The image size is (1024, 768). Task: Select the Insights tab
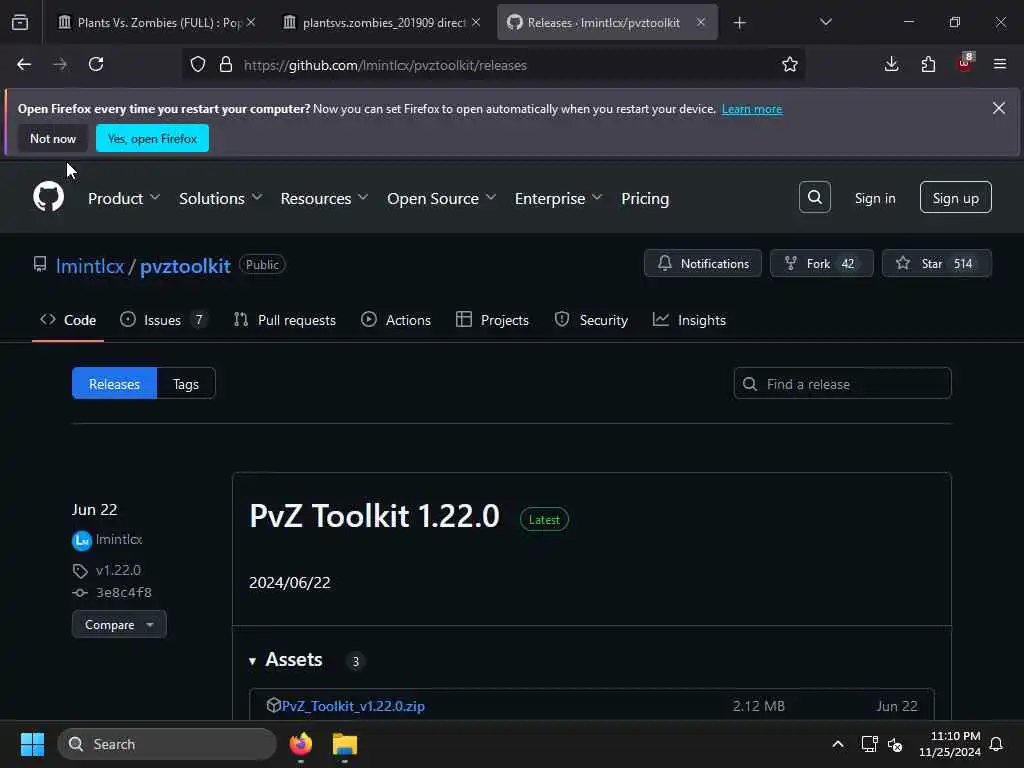[x=689, y=320]
